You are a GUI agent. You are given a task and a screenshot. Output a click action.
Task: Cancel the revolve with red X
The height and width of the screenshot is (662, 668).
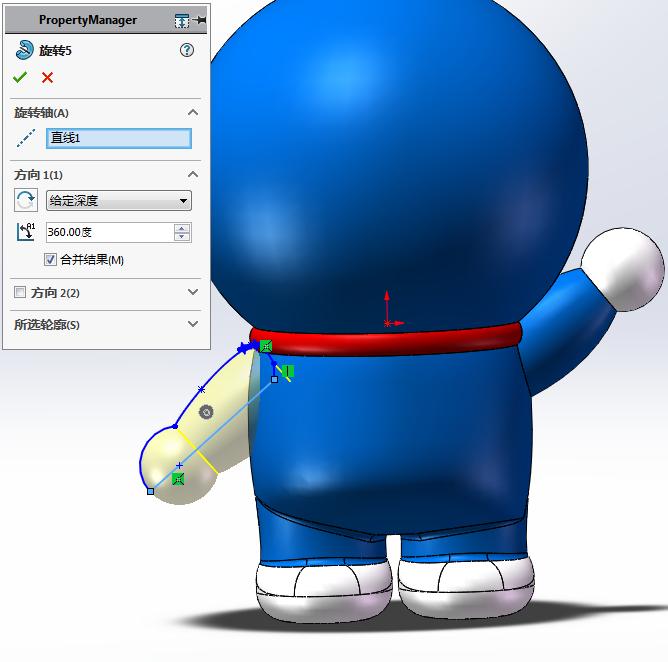47,78
